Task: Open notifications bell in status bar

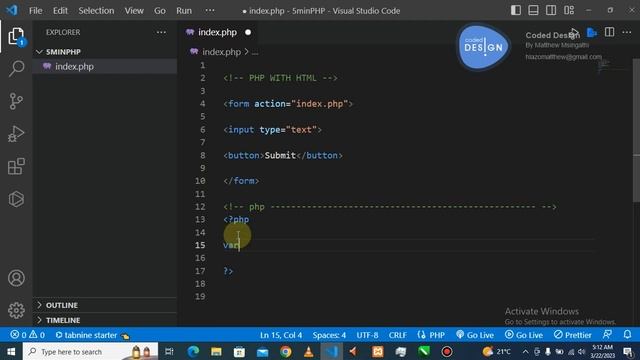Action: tap(627, 335)
